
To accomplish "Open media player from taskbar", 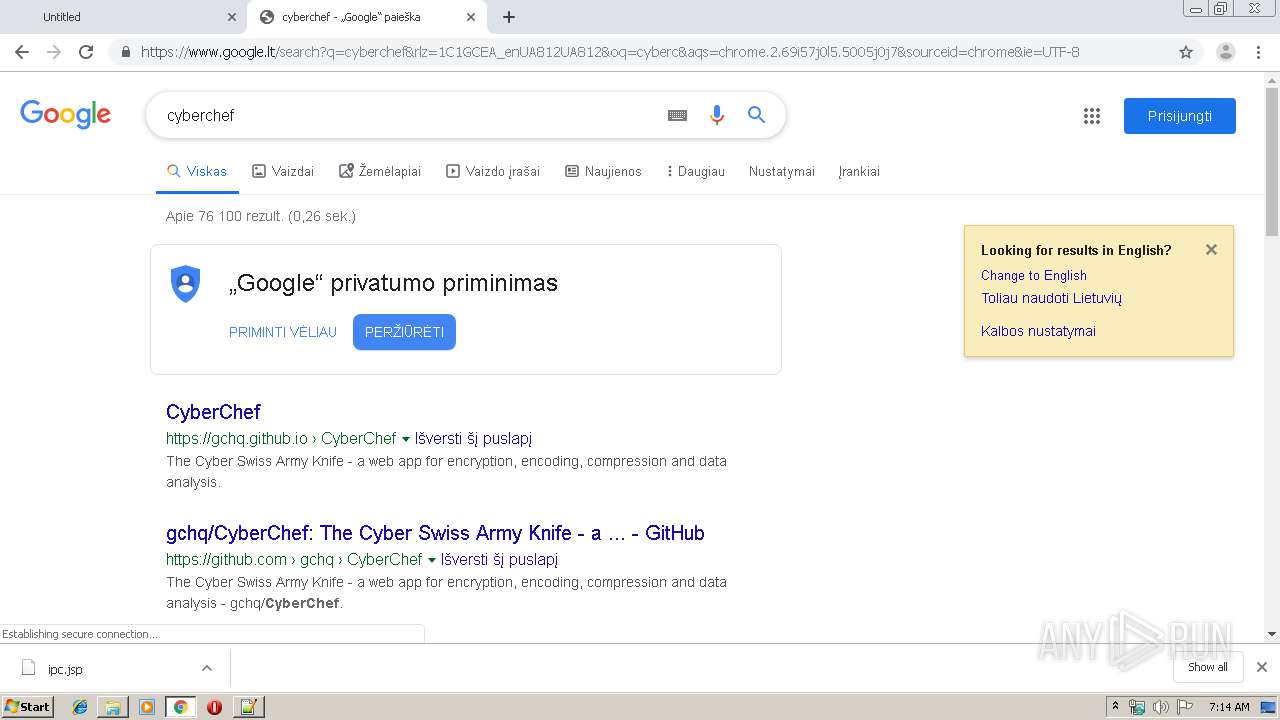I will (x=147, y=707).
